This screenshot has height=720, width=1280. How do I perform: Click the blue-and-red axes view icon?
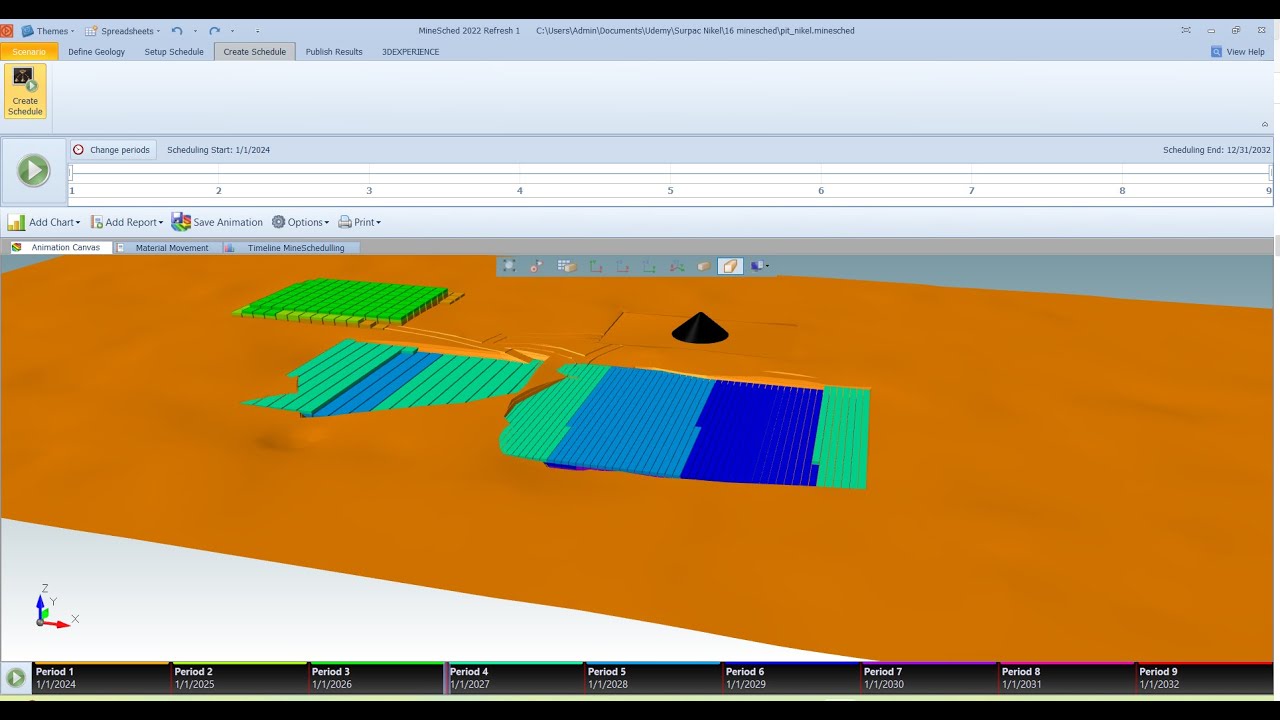coord(622,266)
